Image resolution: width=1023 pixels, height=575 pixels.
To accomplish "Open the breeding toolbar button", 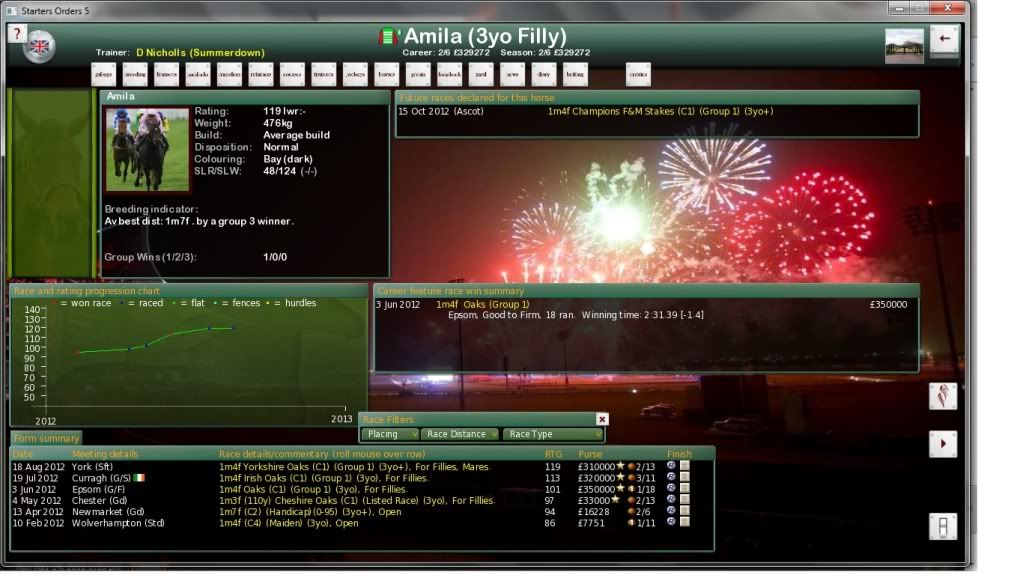I will (x=135, y=74).
